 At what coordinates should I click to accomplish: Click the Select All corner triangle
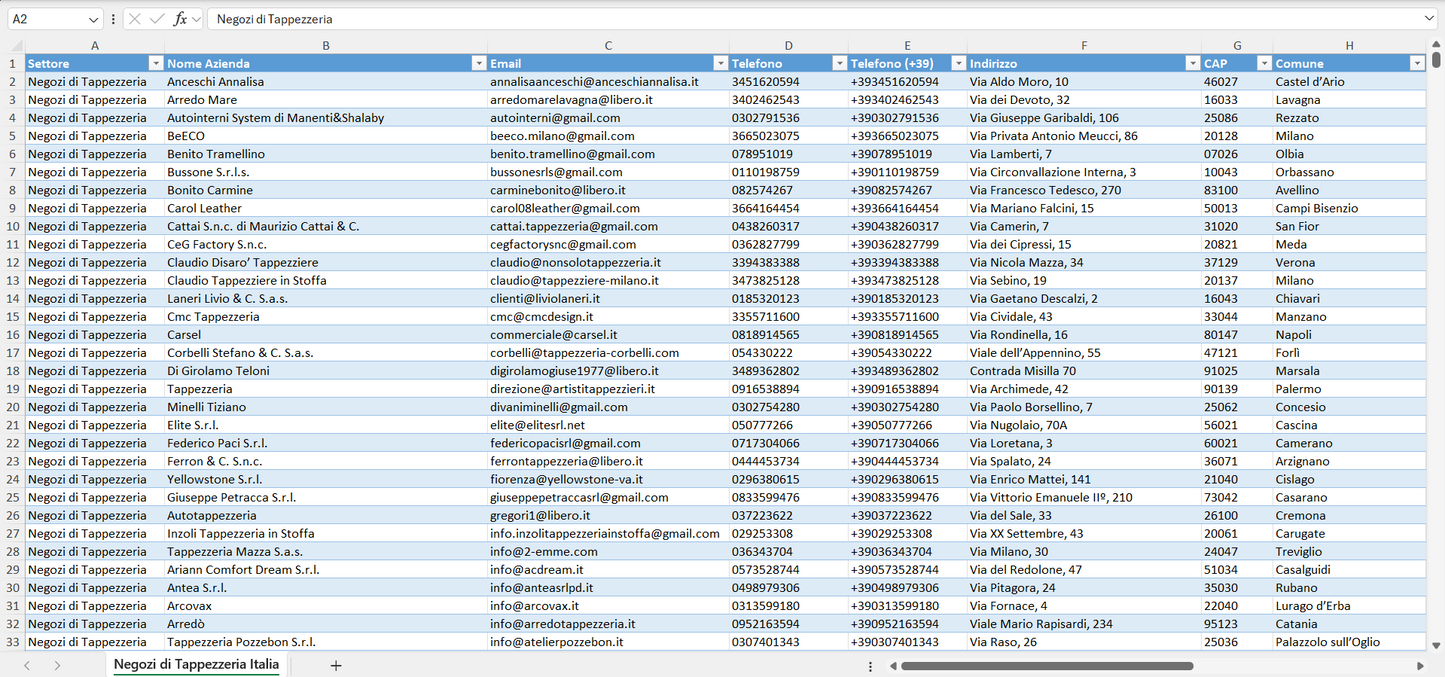(16, 46)
